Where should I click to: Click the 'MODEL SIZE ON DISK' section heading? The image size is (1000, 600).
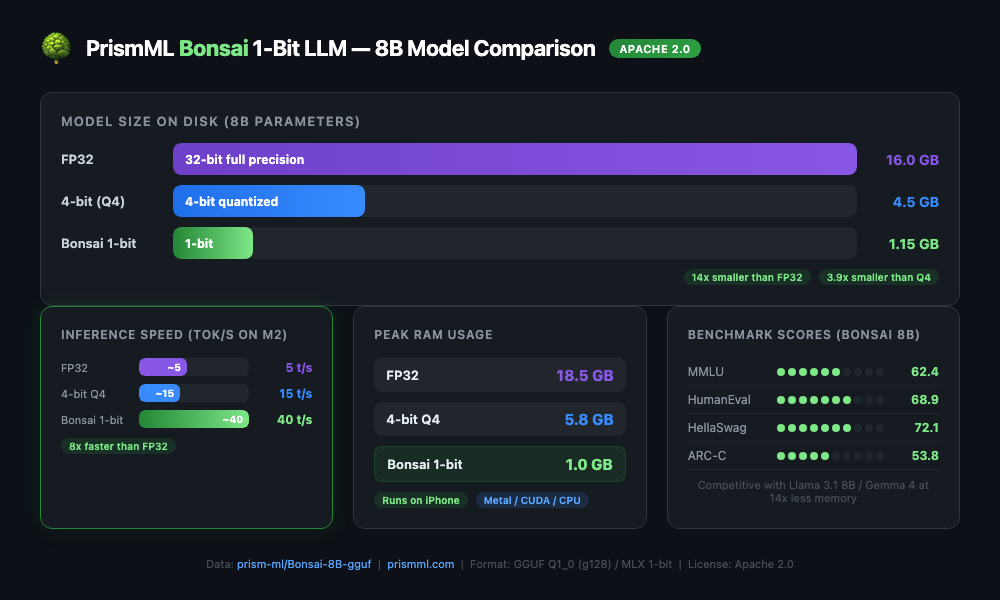coord(210,122)
